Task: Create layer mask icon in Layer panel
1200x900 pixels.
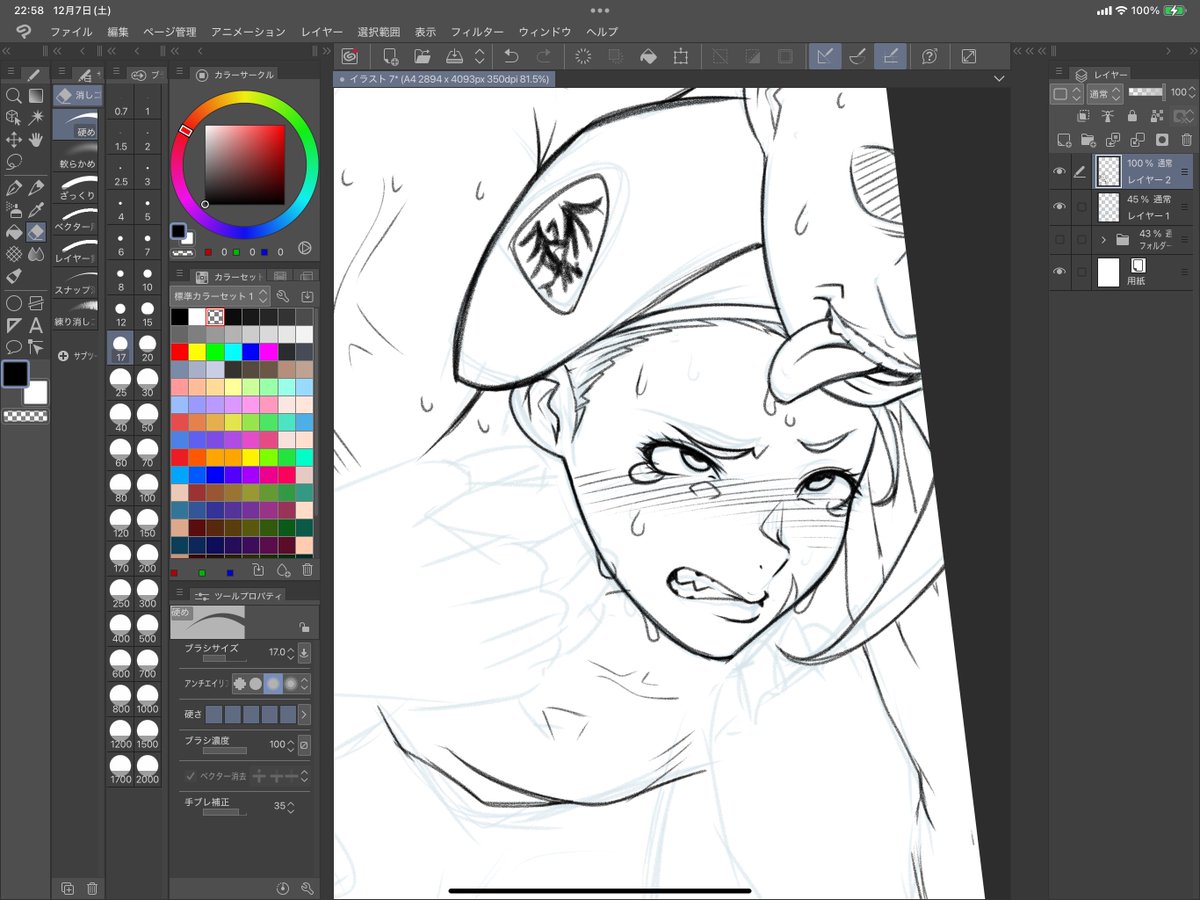Action: (1162, 140)
